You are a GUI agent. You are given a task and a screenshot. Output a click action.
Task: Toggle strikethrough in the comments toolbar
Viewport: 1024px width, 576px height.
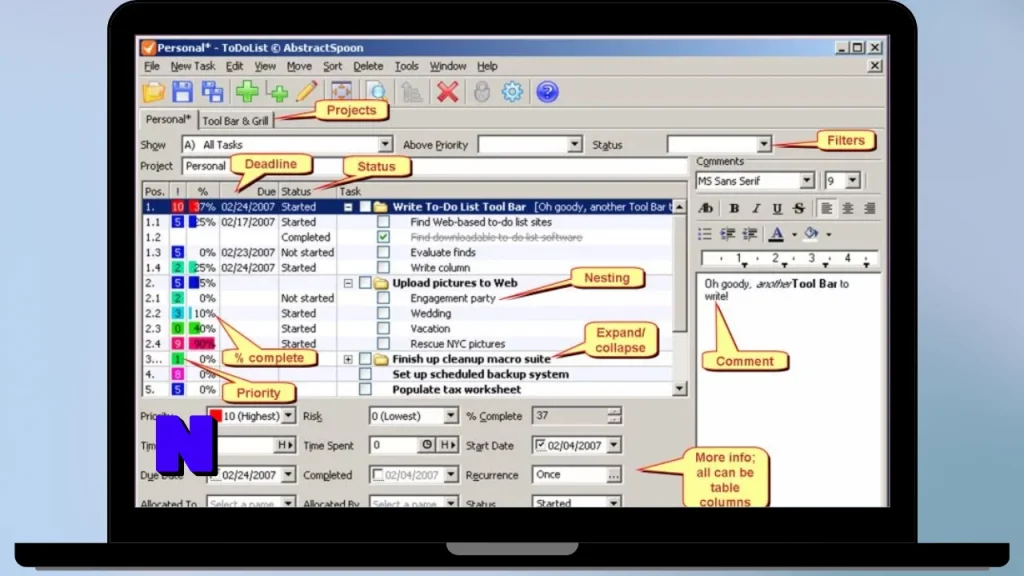click(799, 208)
